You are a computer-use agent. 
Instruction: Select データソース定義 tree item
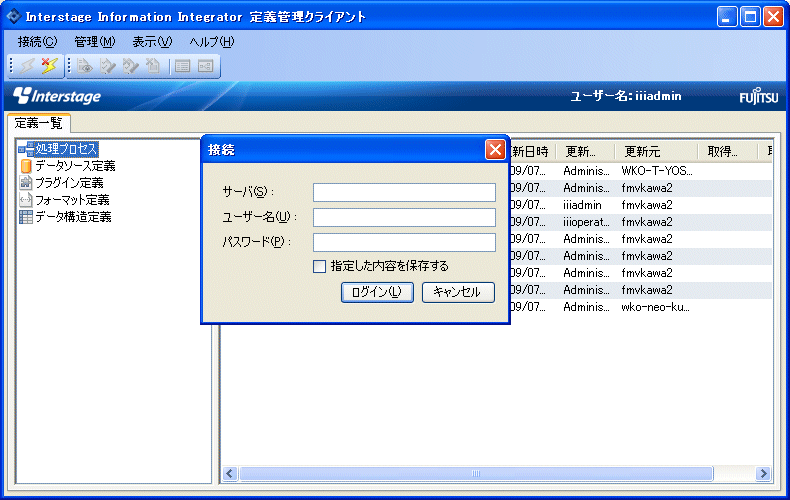point(75,166)
